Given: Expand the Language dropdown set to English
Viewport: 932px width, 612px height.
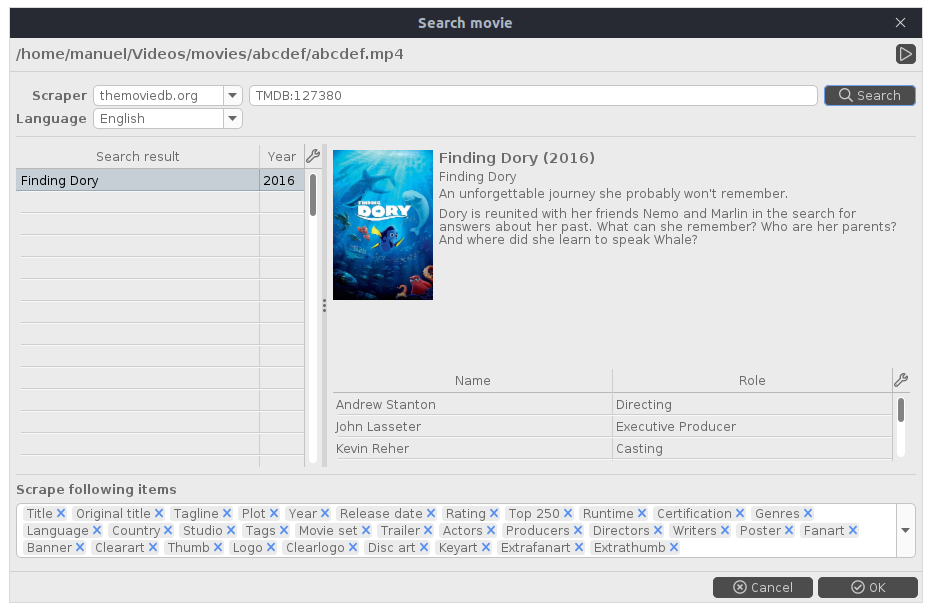Looking at the screenshot, I should pos(232,119).
